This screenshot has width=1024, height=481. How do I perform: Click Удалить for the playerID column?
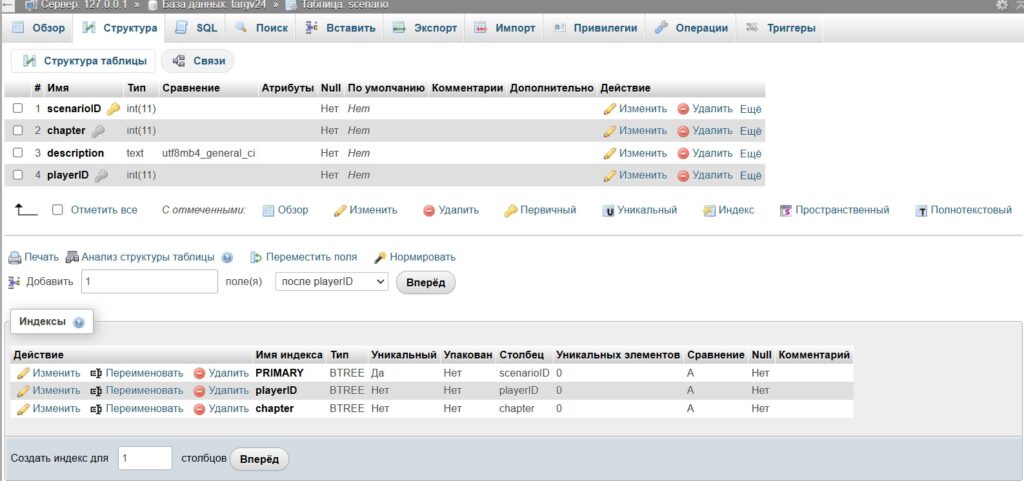pos(705,175)
